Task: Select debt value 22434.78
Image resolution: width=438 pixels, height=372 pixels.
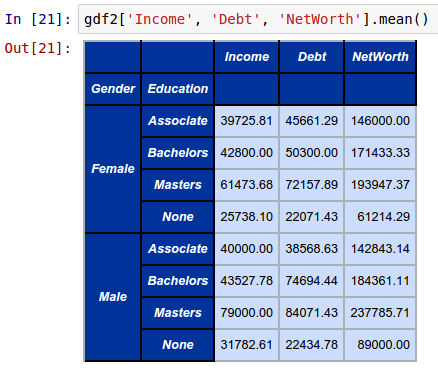Action: click(x=312, y=345)
